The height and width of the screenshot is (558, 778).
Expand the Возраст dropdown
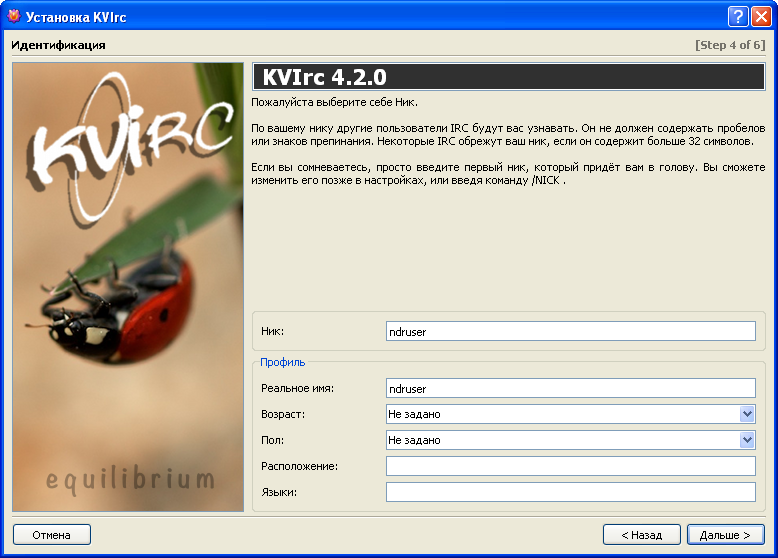point(746,414)
